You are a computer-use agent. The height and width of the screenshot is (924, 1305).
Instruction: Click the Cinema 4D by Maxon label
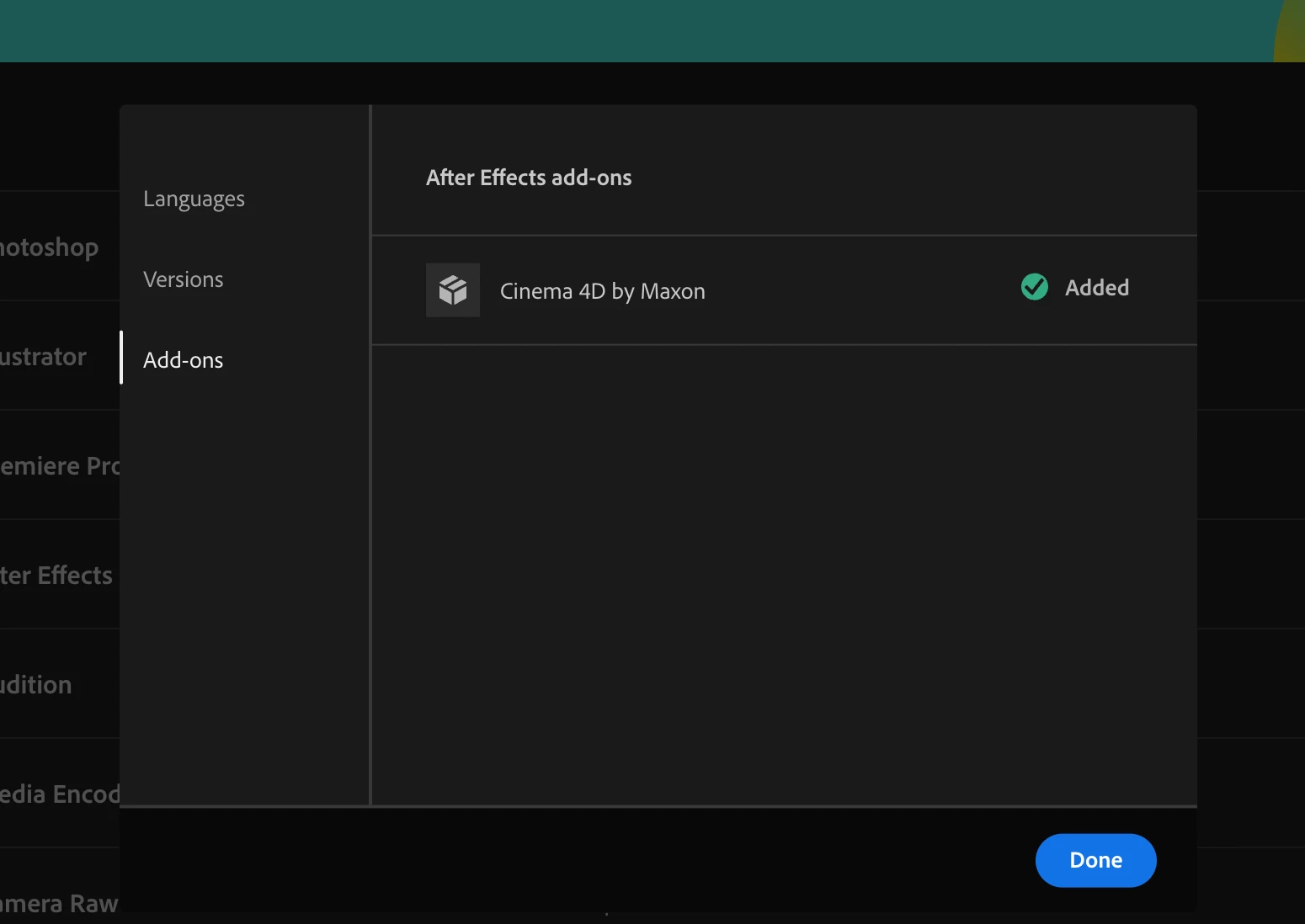click(x=603, y=291)
